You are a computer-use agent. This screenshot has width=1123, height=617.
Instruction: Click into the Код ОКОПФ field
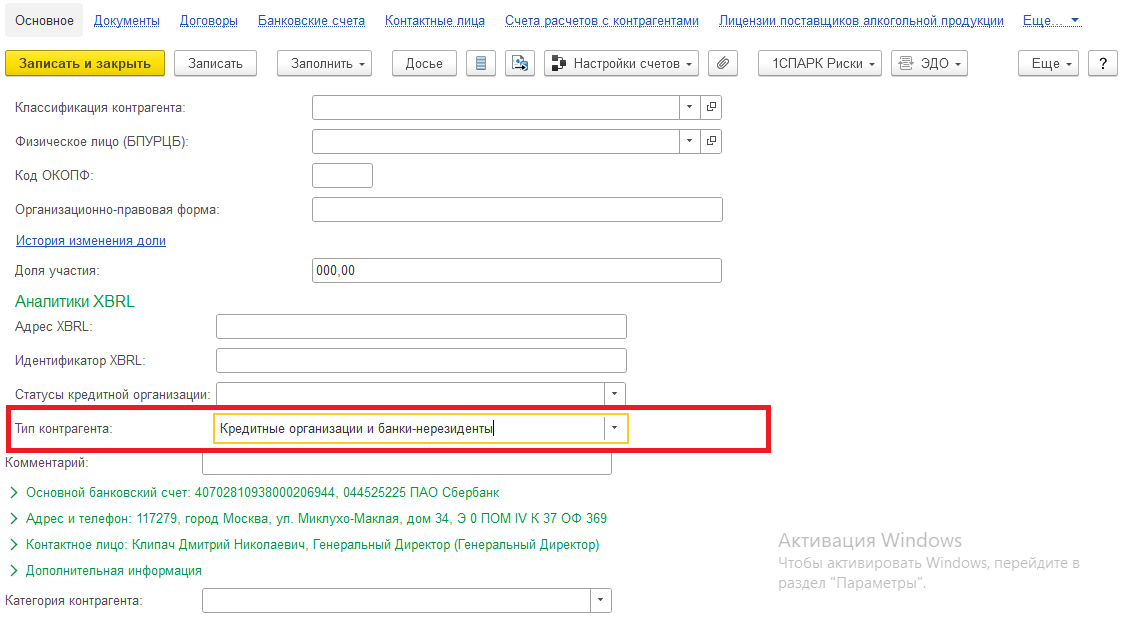(342, 176)
